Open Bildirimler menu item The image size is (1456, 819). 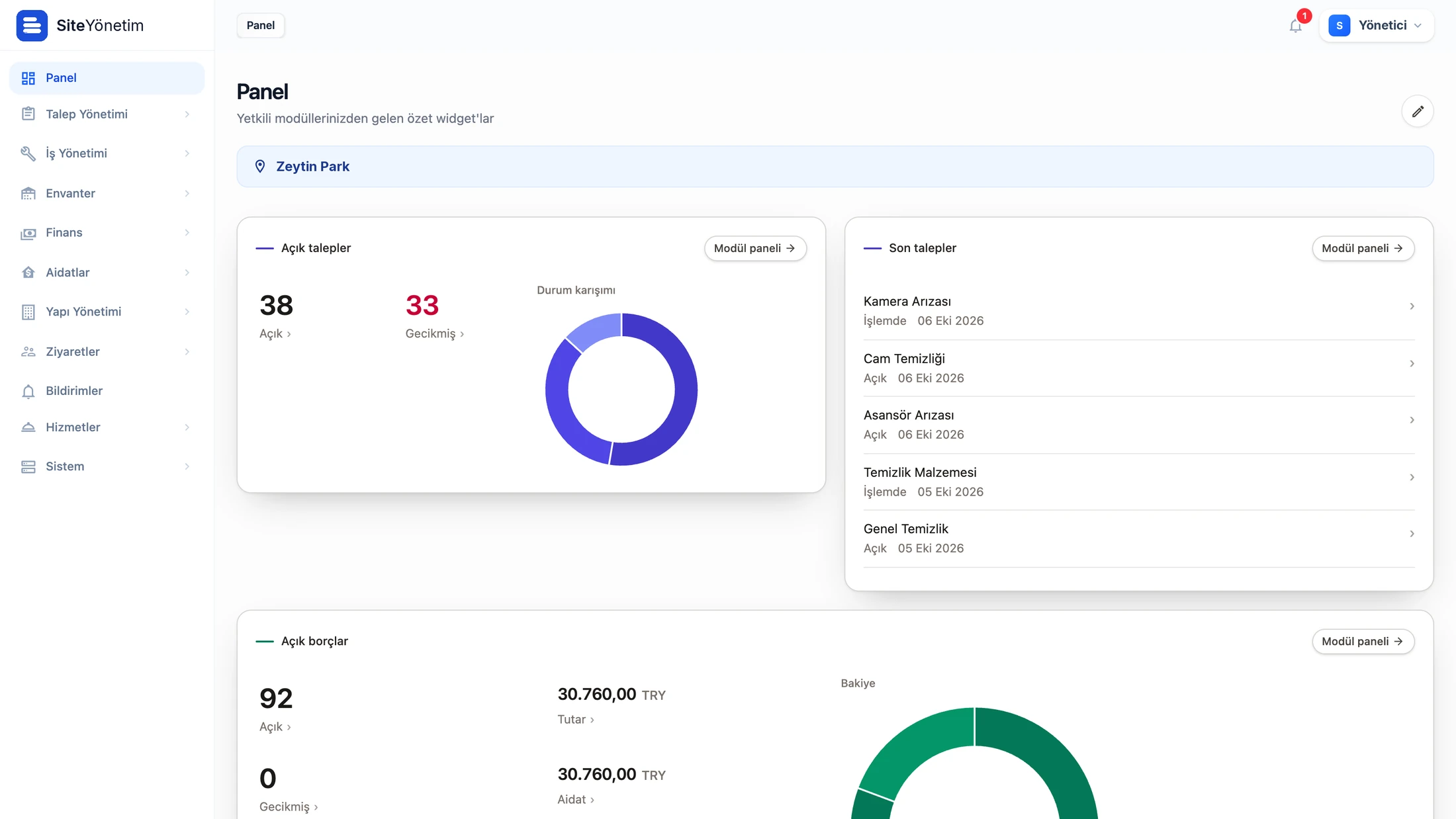tap(107, 391)
